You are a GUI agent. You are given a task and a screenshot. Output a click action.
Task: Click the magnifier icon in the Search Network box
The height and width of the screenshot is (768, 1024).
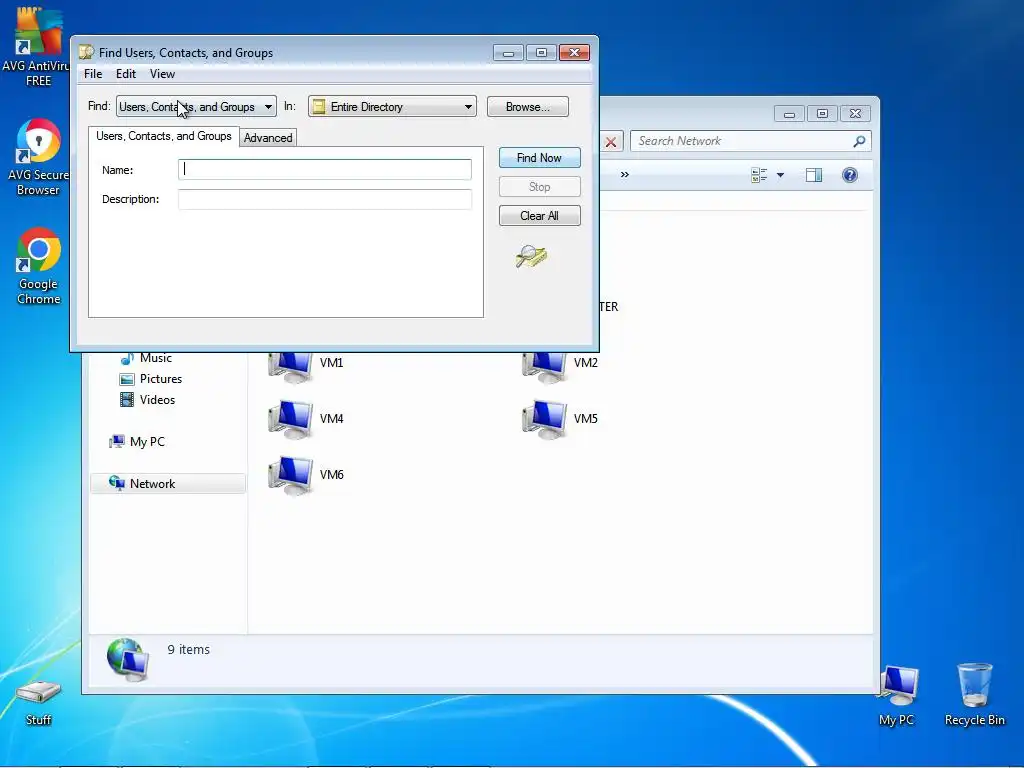[859, 141]
